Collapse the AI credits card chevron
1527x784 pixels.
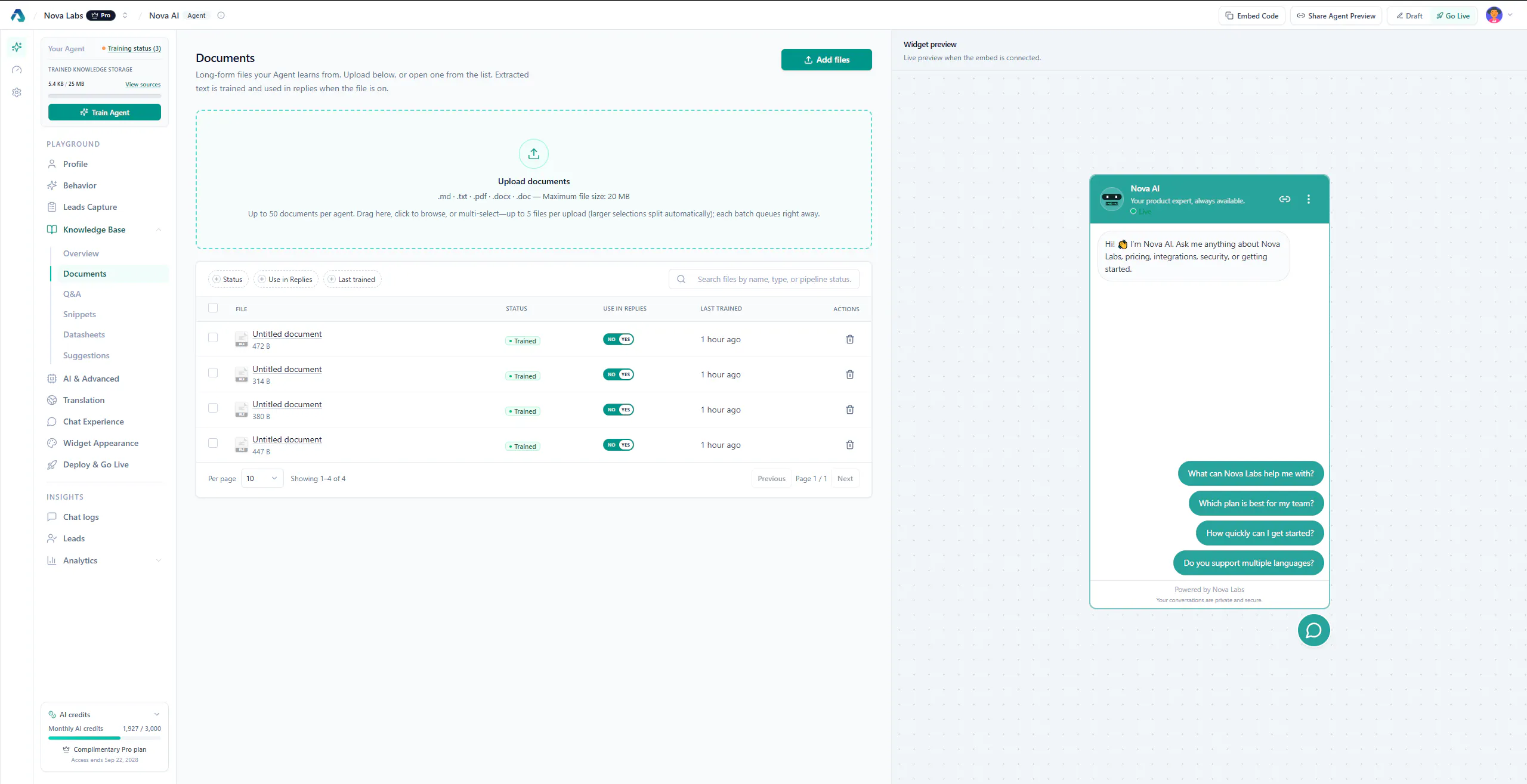157,714
